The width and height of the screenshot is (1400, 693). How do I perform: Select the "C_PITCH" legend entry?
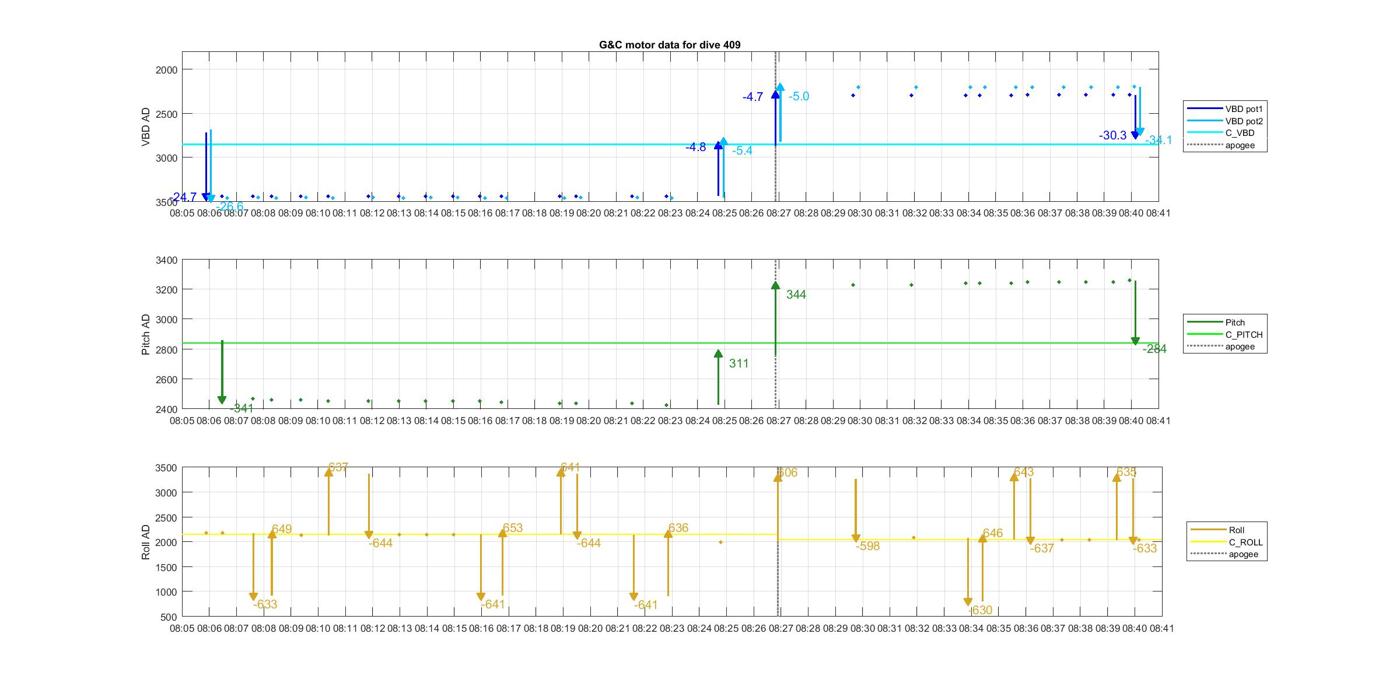(1244, 335)
